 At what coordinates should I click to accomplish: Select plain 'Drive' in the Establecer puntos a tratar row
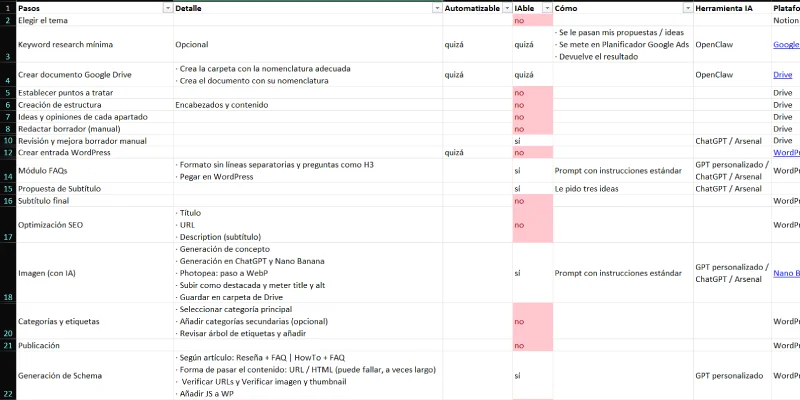786,93
